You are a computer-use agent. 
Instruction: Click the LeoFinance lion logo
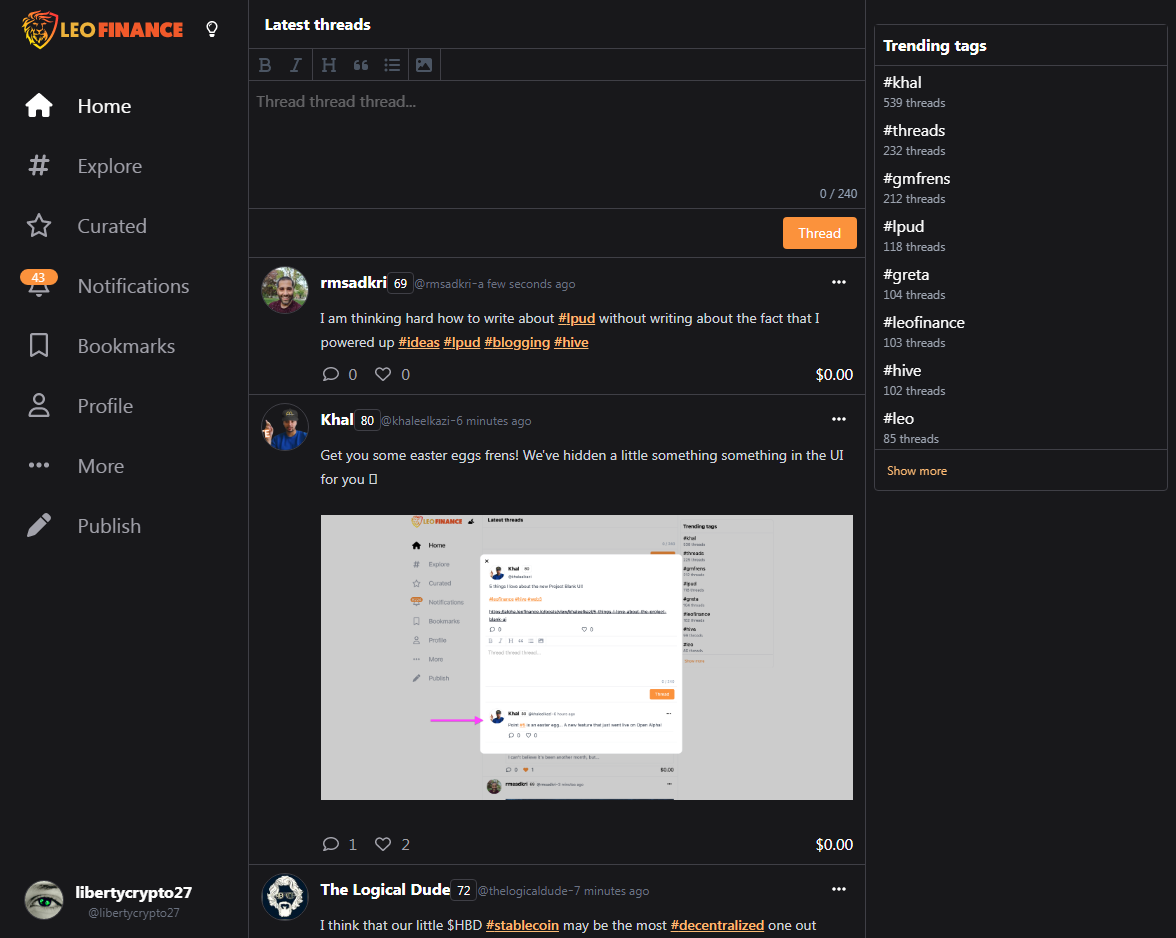(x=103, y=29)
